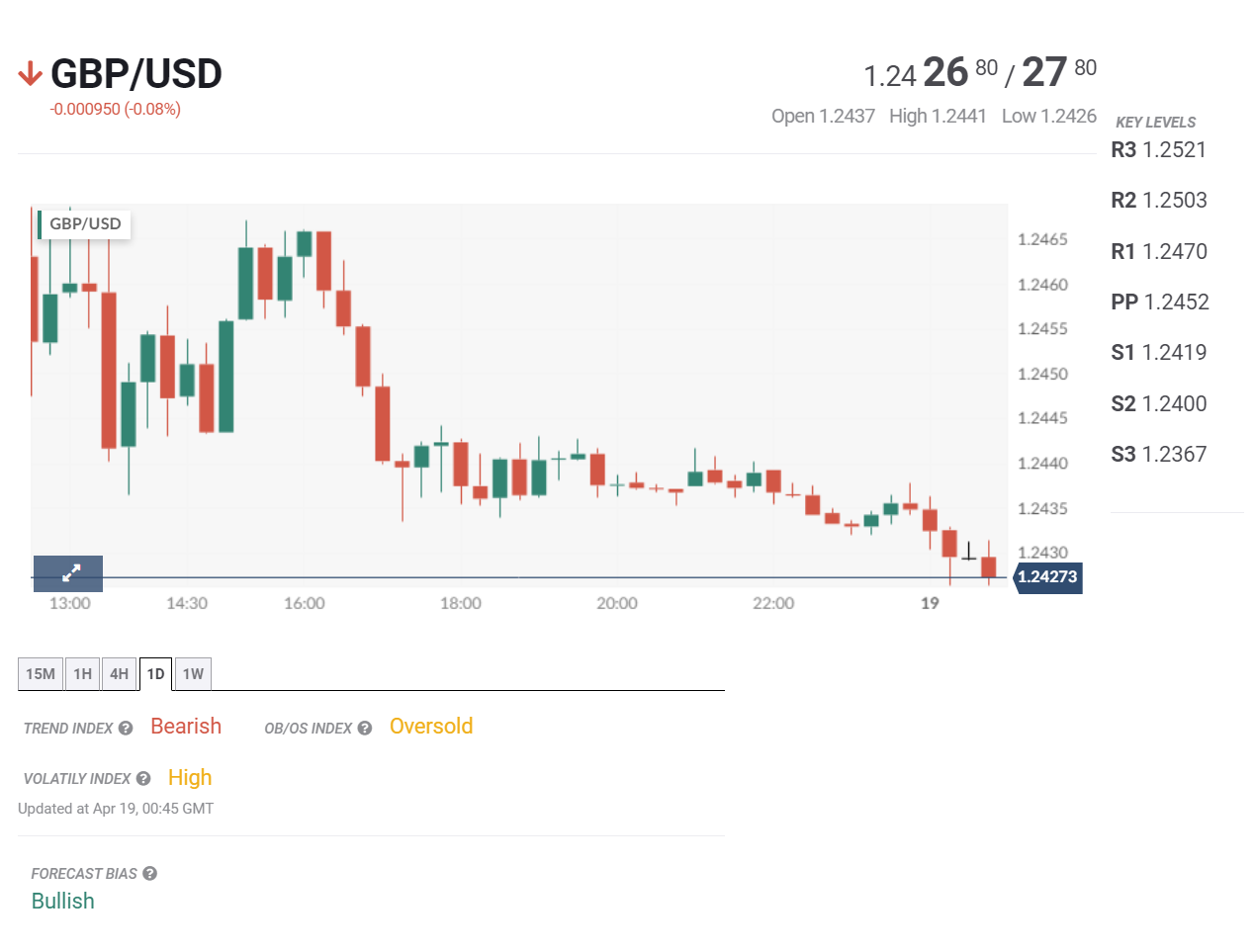Select the 1H timeframe tab

83,674
